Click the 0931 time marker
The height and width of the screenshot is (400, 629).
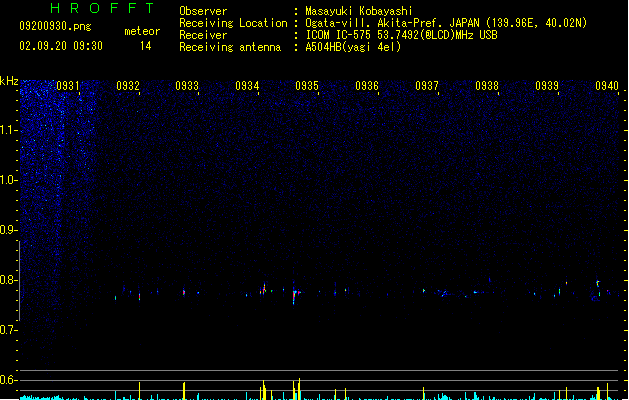coord(68,86)
